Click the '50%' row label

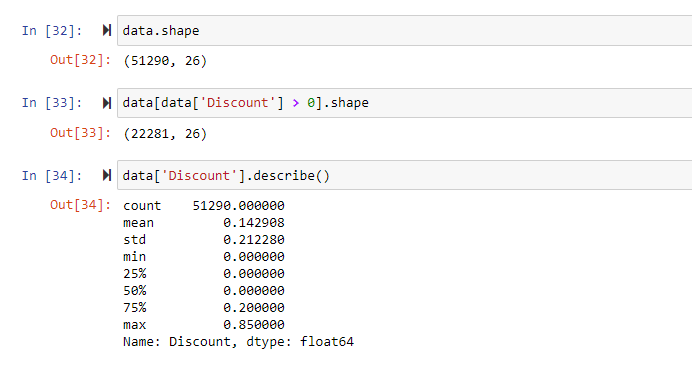135,291
